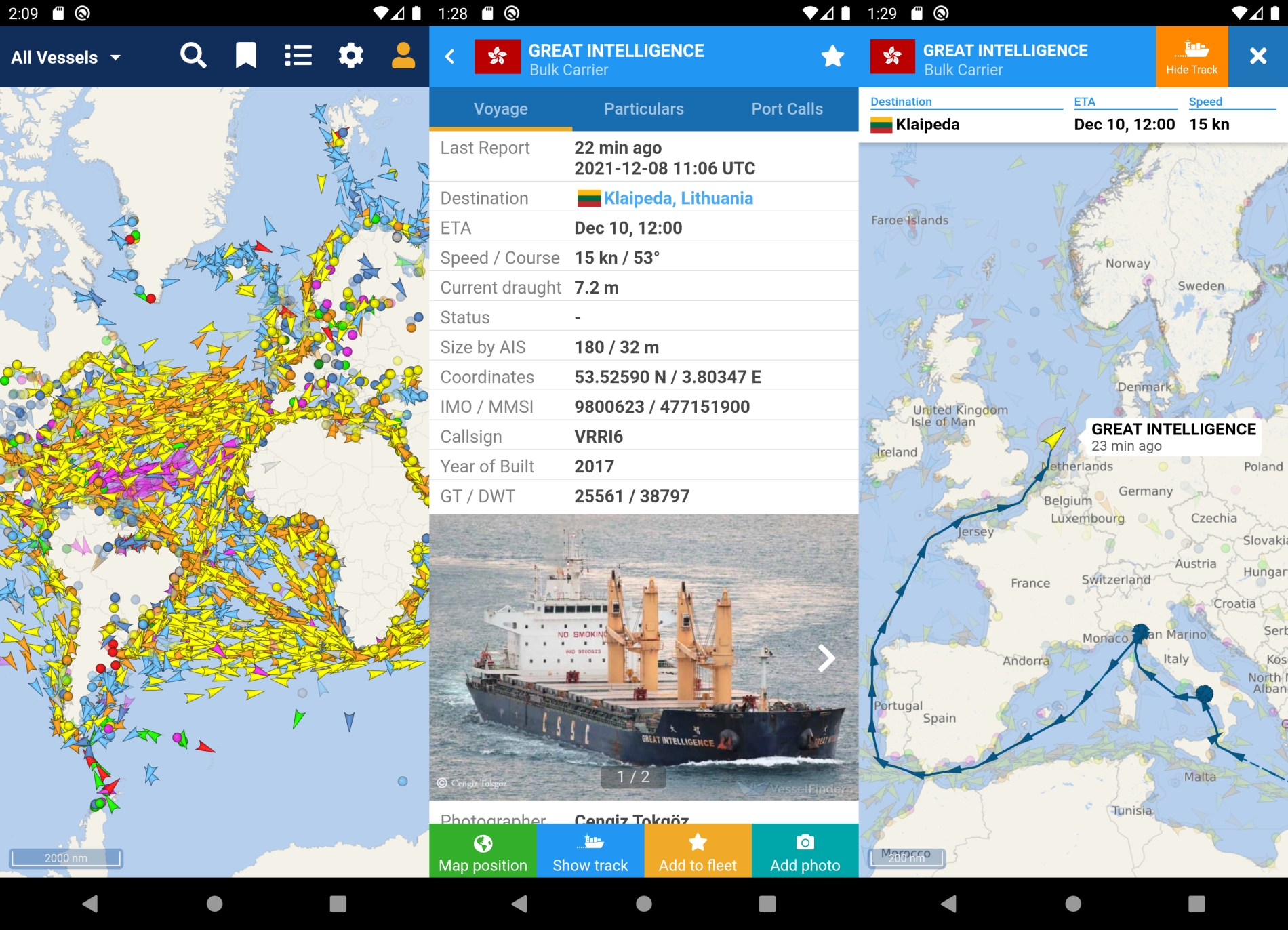Tap the Lithuania flag in the track destination

881,125
